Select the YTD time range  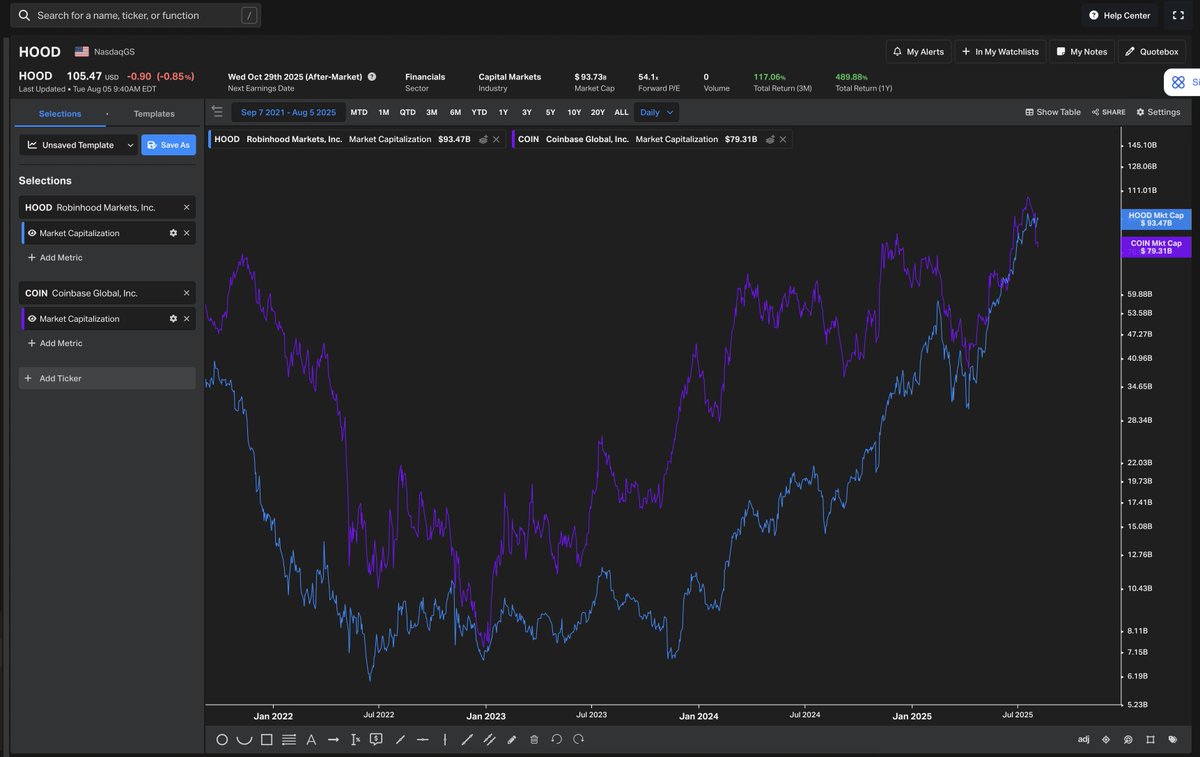(x=479, y=112)
